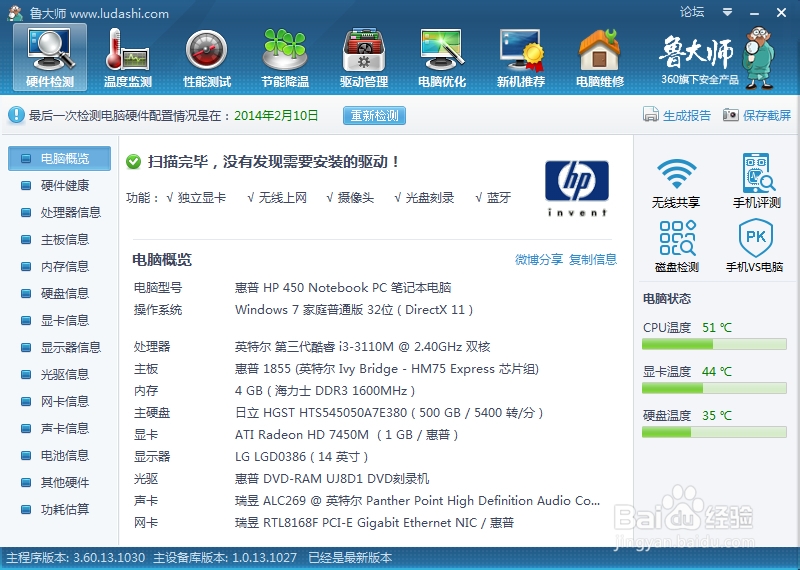800x570 pixels.
Task: Select 网卡信息 in sidebar
Action: click(x=59, y=402)
